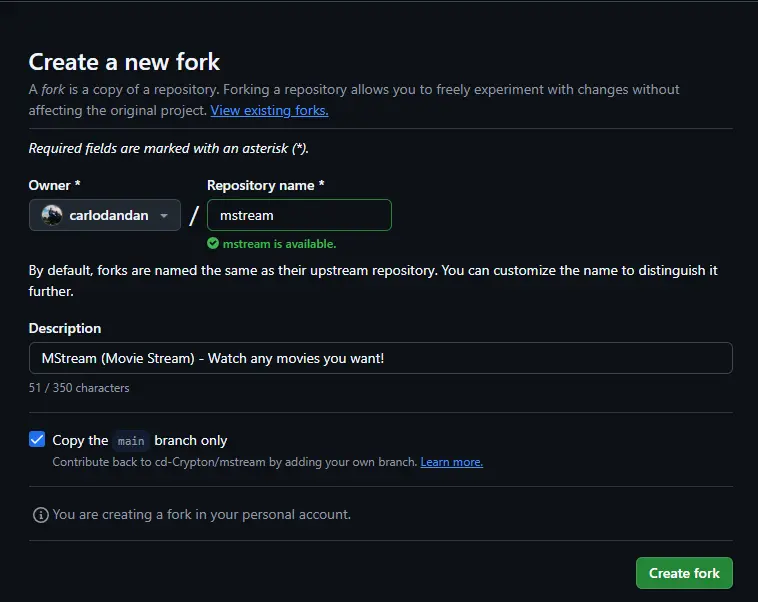This screenshot has width=758, height=602.
Task: Click the 'main' branch name label
Action: (x=131, y=441)
